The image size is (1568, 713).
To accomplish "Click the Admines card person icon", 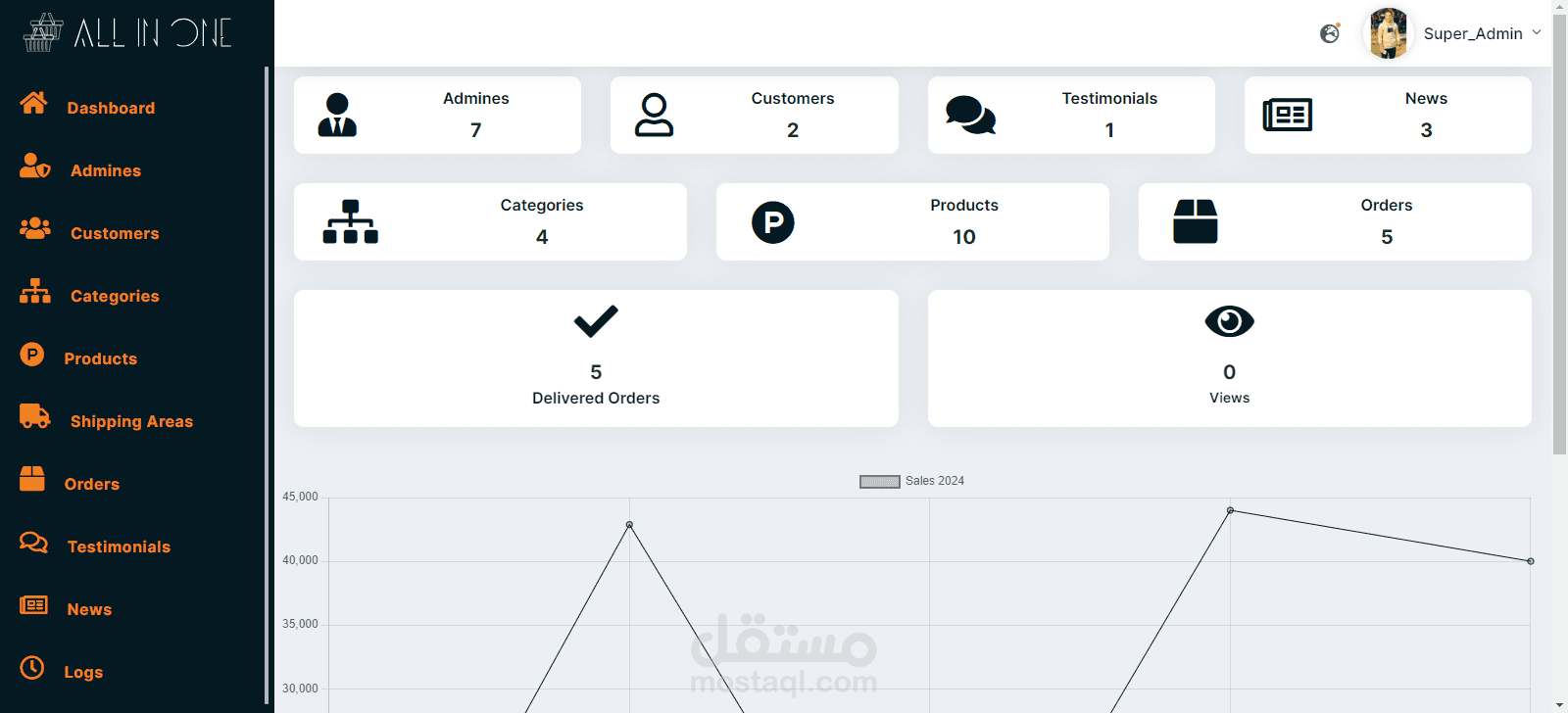I will [337, 115].
